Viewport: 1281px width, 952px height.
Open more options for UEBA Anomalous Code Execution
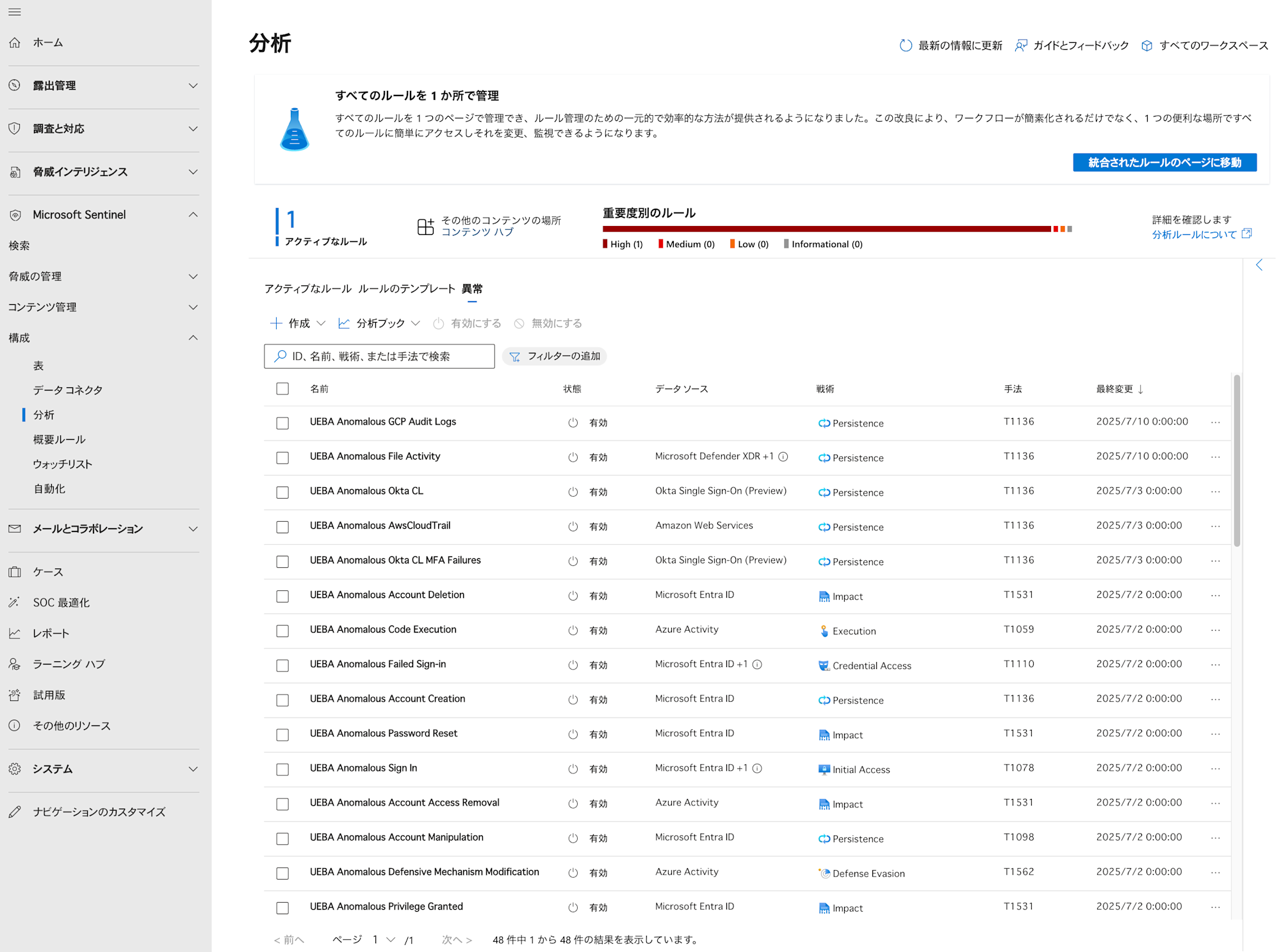(x=1216, y=630)
